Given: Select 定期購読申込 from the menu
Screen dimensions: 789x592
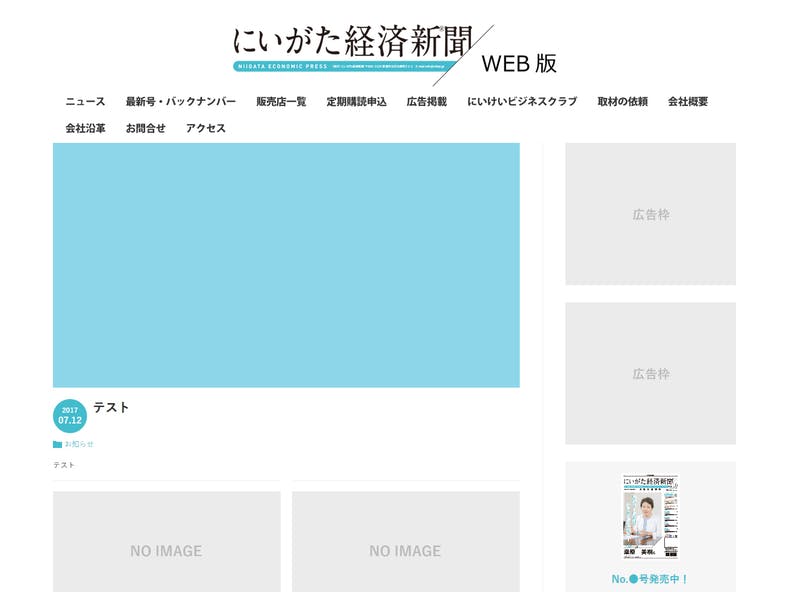Looking at the screenshot, I should pyautogui.click(x=356, y=102).
